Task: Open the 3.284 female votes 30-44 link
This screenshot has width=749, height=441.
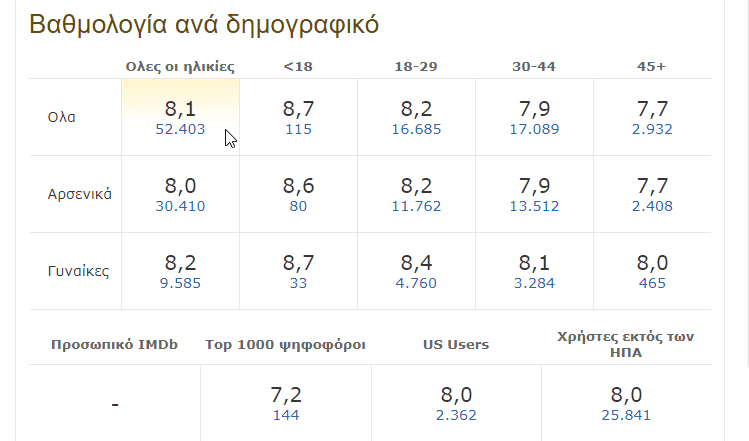Action: point(534,283)
